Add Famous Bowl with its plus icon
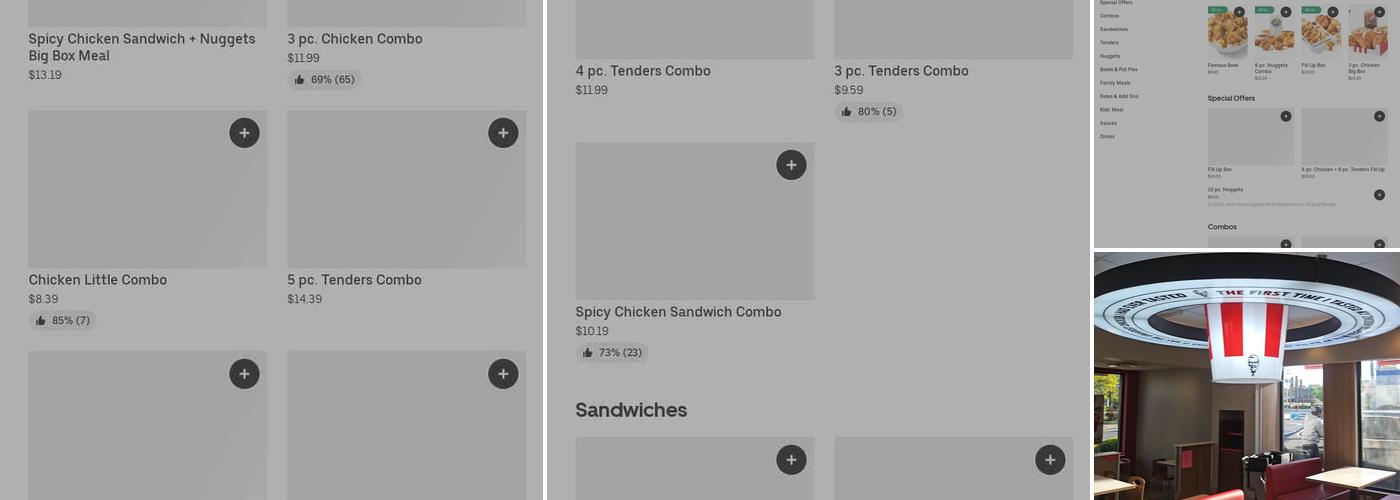Viewport: 1400px width, 500px height. tap(1239, 12)
